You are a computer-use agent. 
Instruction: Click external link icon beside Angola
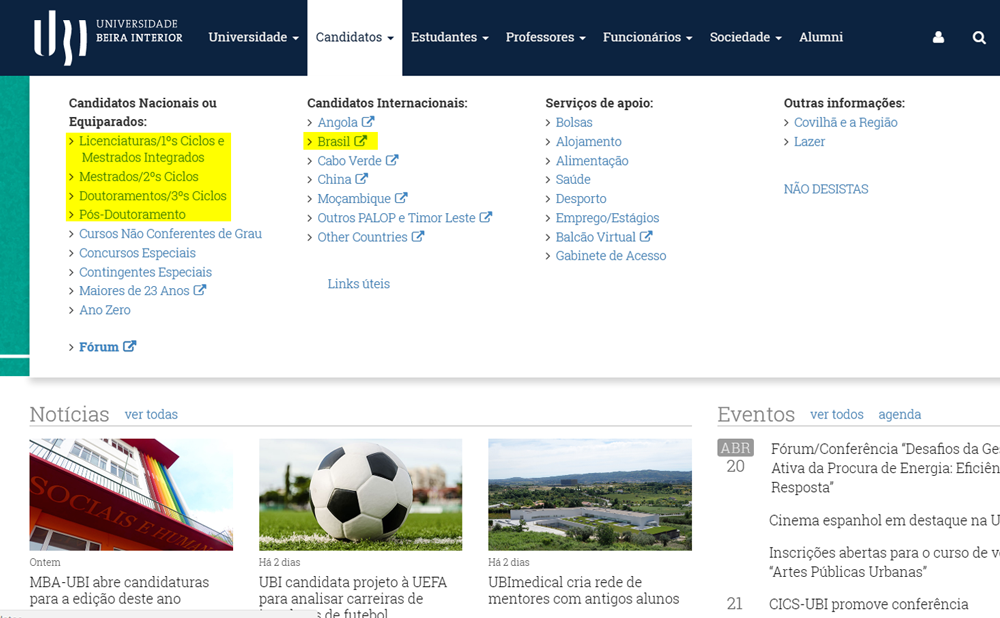point(368,122)
